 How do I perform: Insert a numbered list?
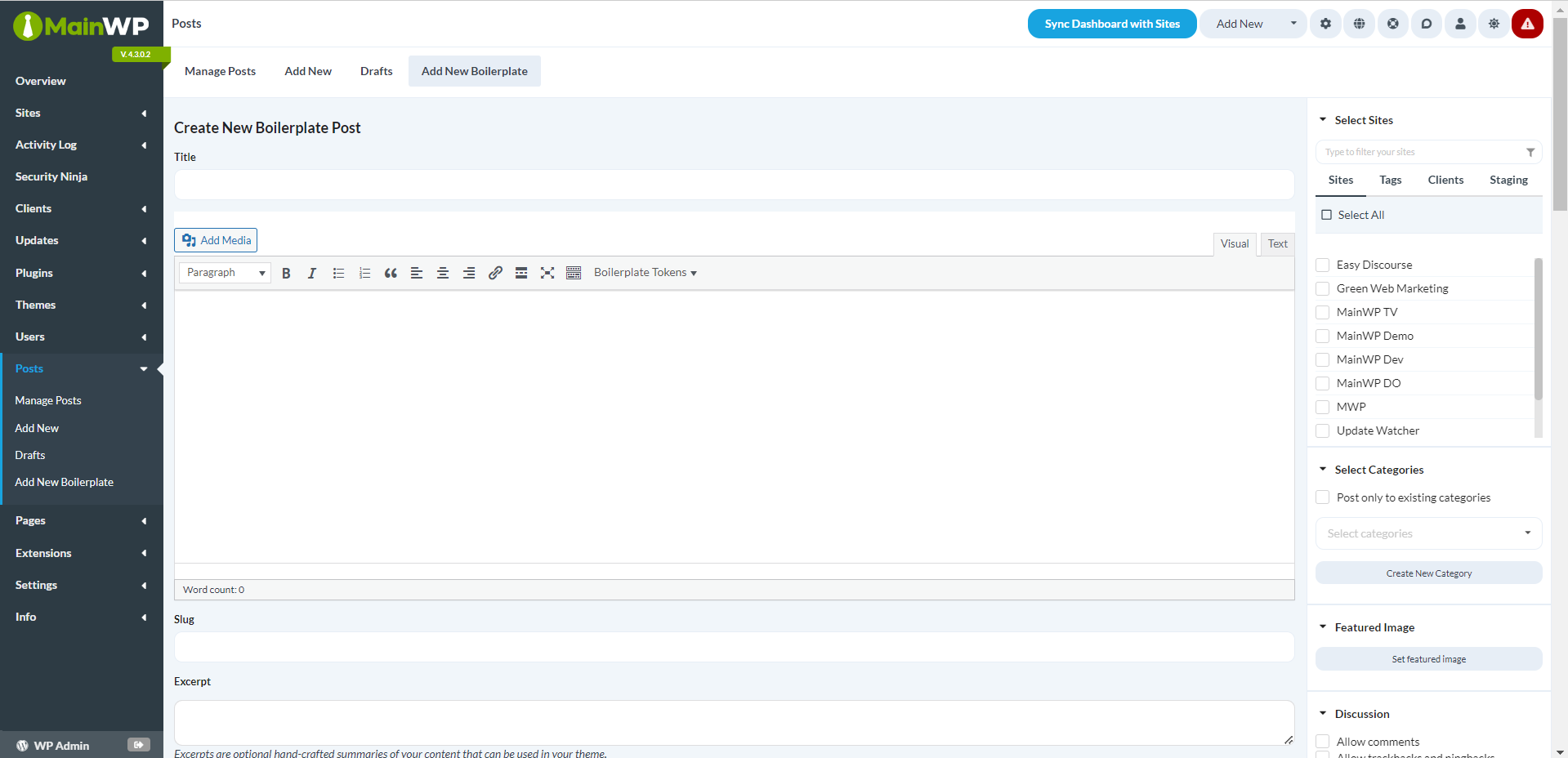pyautogui.click(x=364, y=273)
